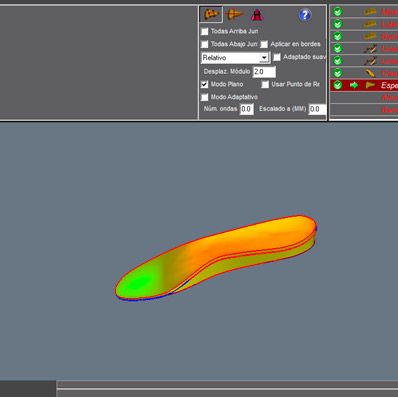Click the Núm. ondas input field

(247, 109)
